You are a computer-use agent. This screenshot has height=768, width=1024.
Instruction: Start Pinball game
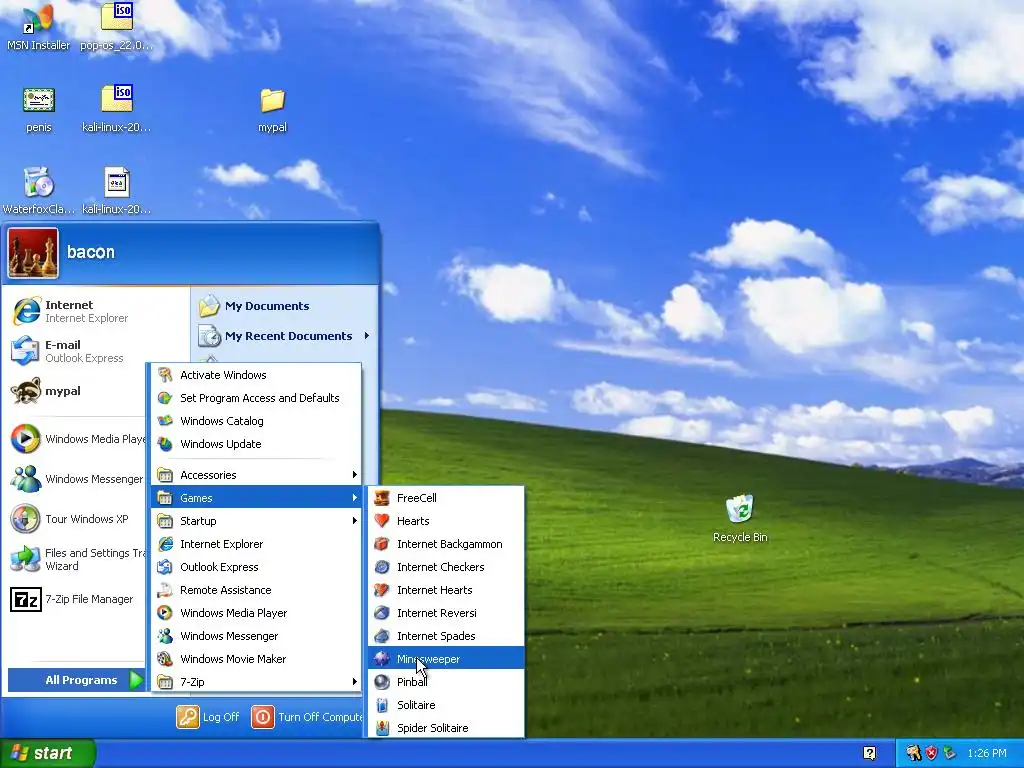pyautogui.click(x=446, y=682)
